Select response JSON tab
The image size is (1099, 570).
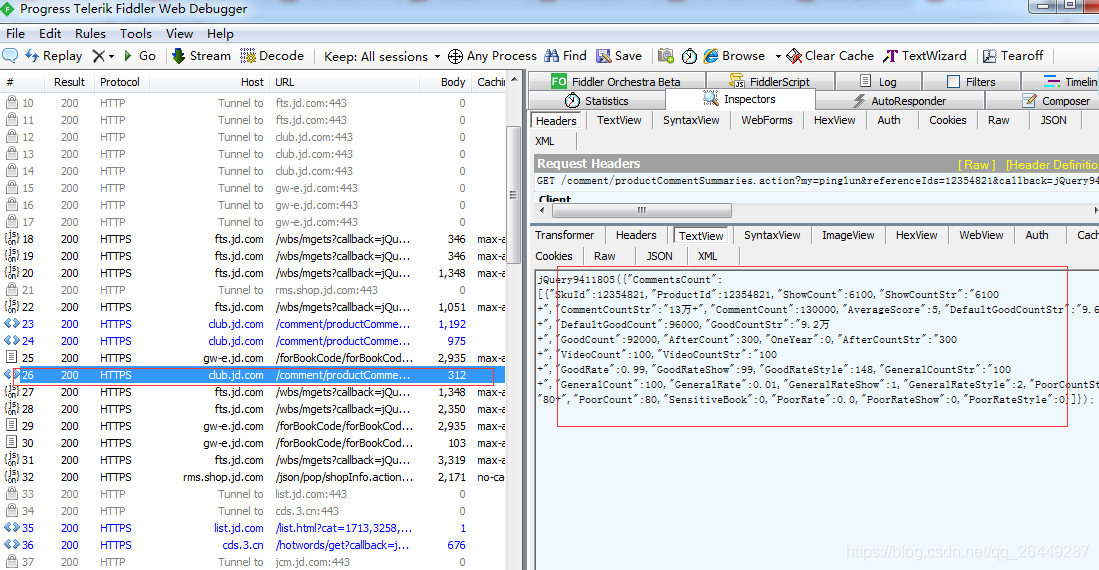pos(659,256)
